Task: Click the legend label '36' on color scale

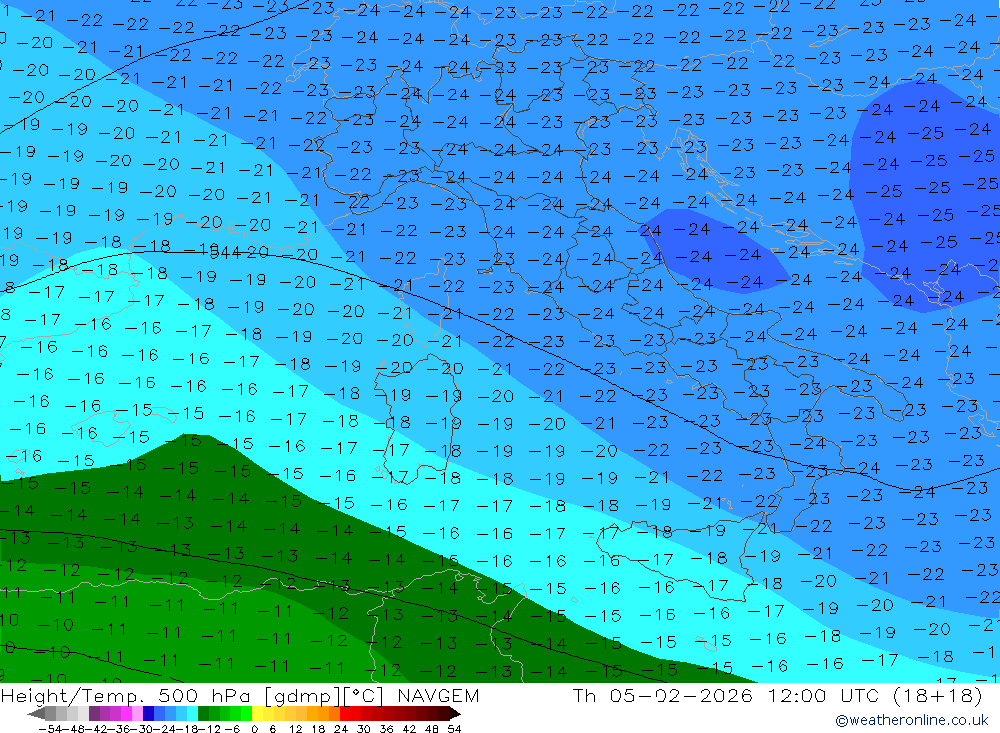Action: point(386,729)
